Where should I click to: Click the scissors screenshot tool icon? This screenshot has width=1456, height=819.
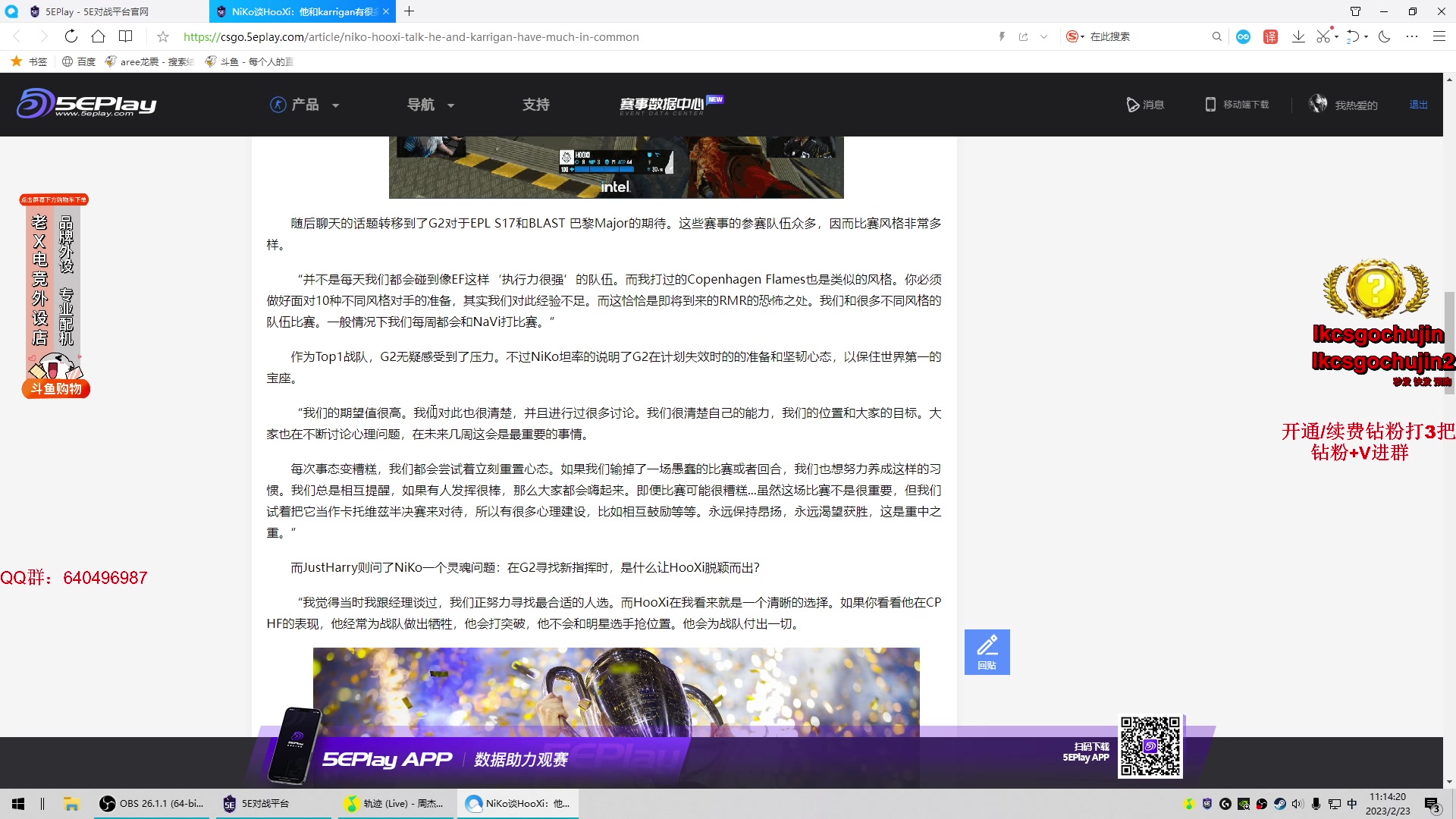click(1324, 36)
